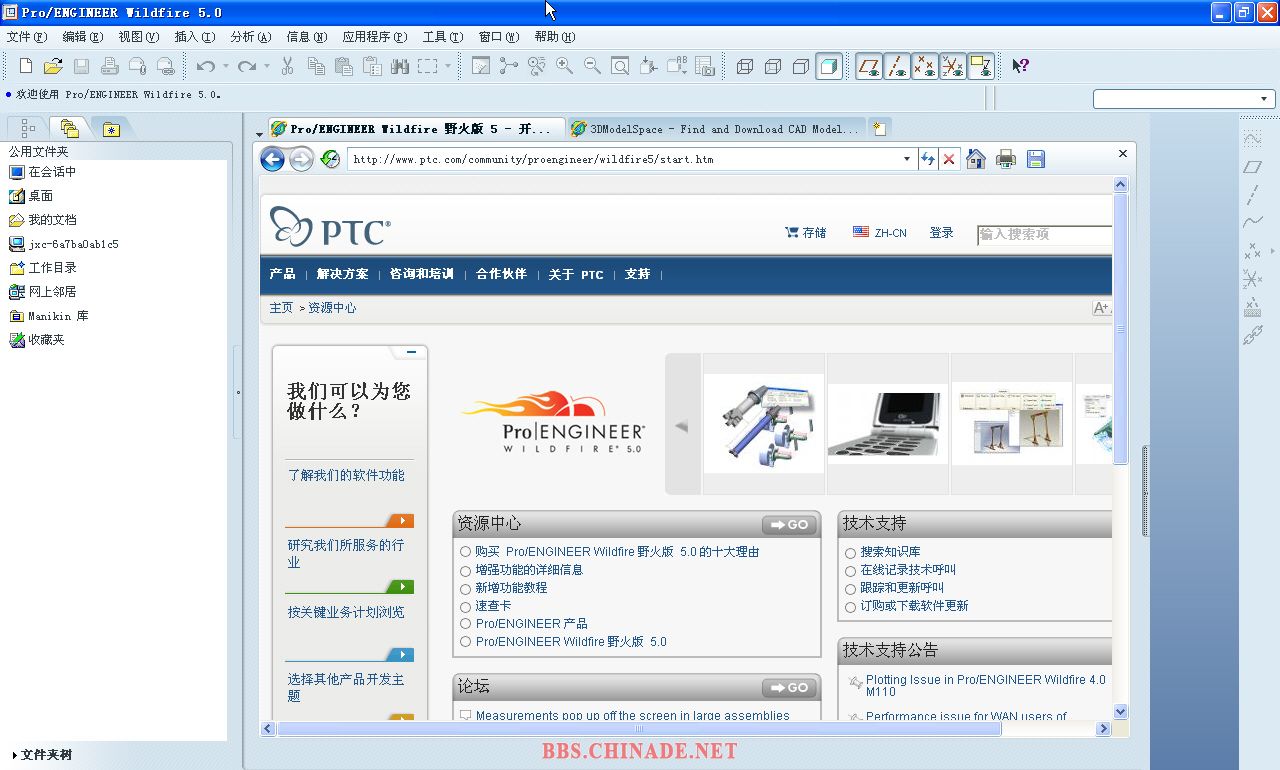Select the 速查卡 radio option
Viewport: 1280px width, 770px height.
(466, 606)
